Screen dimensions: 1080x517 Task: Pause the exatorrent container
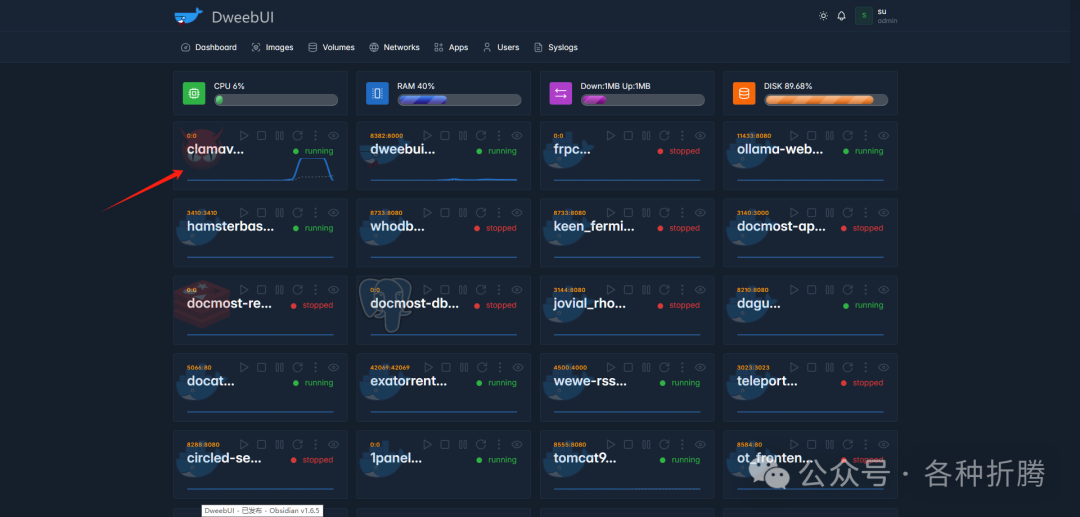click(463, 368)
